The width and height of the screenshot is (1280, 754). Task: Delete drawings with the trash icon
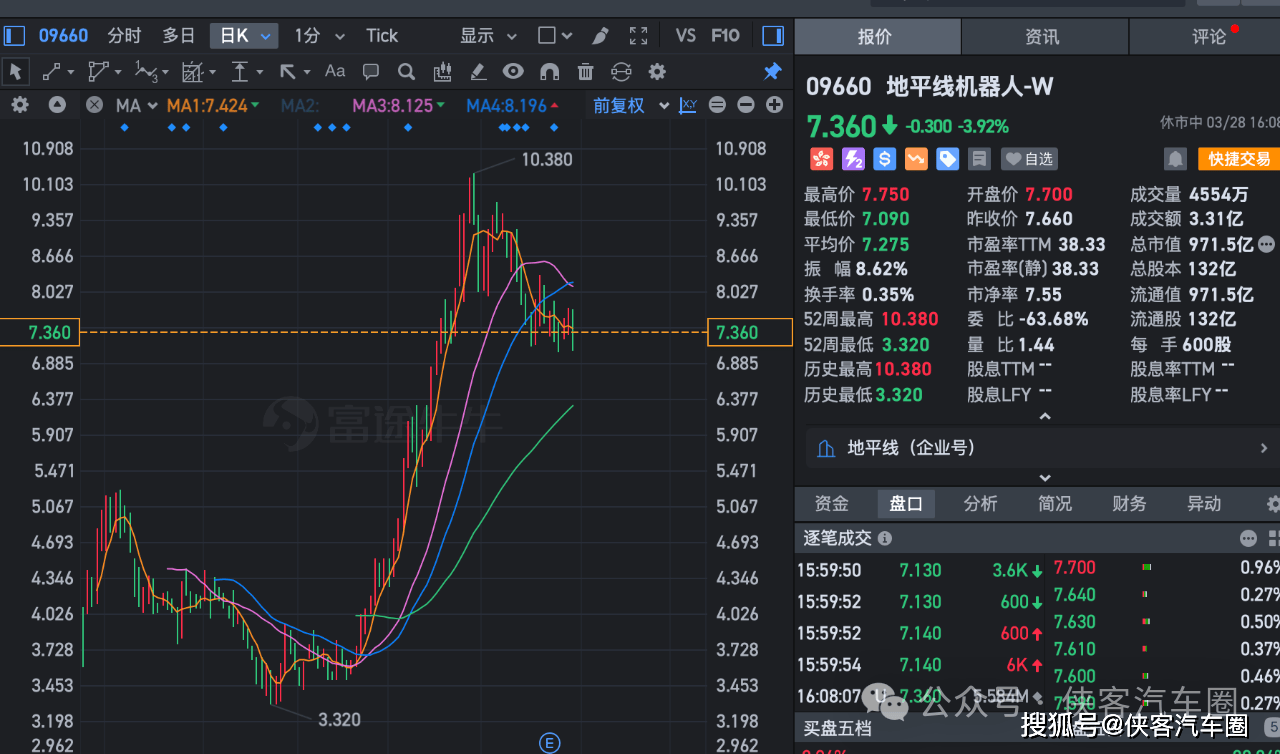(585, 72)
